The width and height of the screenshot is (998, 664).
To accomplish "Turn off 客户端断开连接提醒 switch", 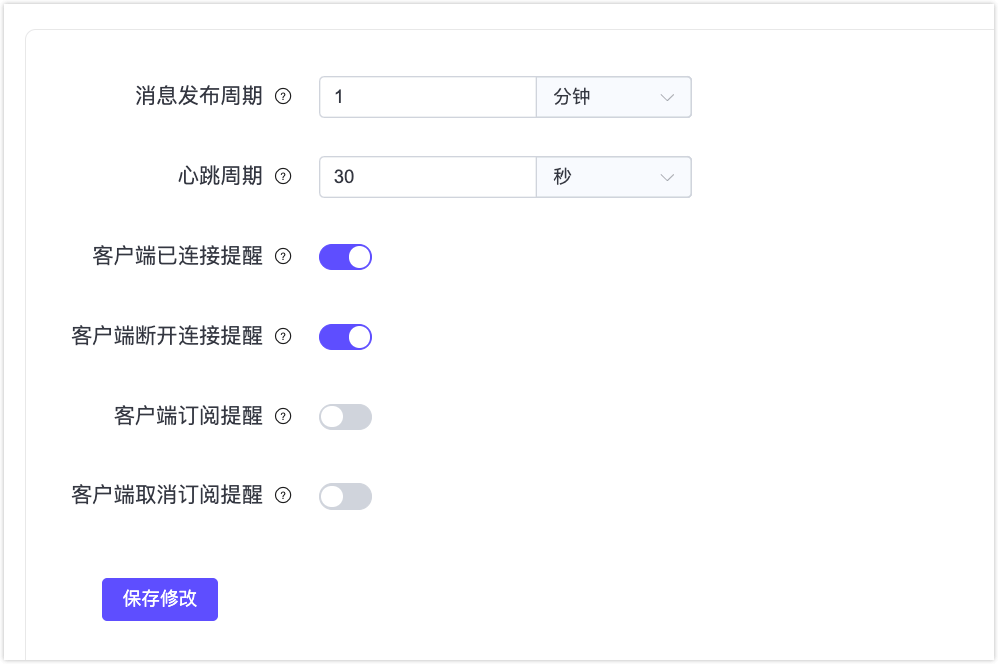I will click(345, 337).
